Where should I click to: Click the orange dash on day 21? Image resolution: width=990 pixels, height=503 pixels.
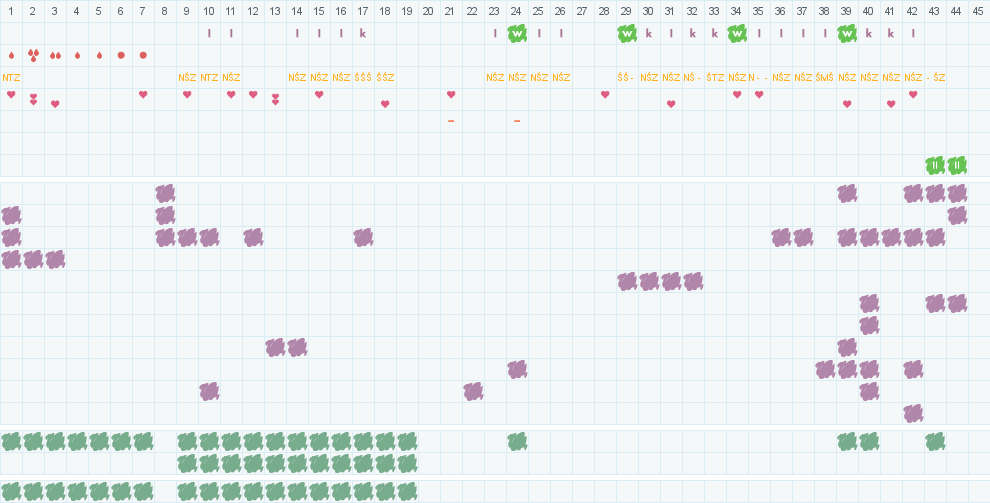click(451, 121)
